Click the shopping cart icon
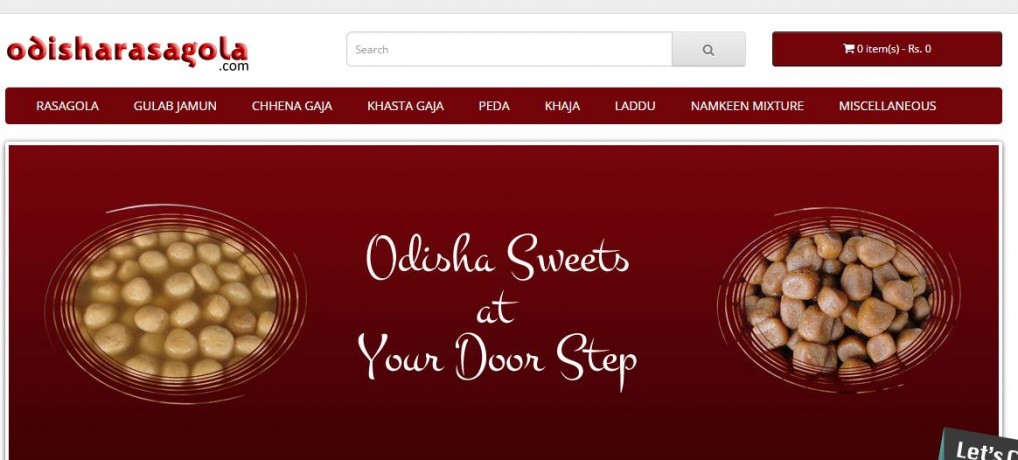Viewport: 1018px width, 460px height. 849,49
